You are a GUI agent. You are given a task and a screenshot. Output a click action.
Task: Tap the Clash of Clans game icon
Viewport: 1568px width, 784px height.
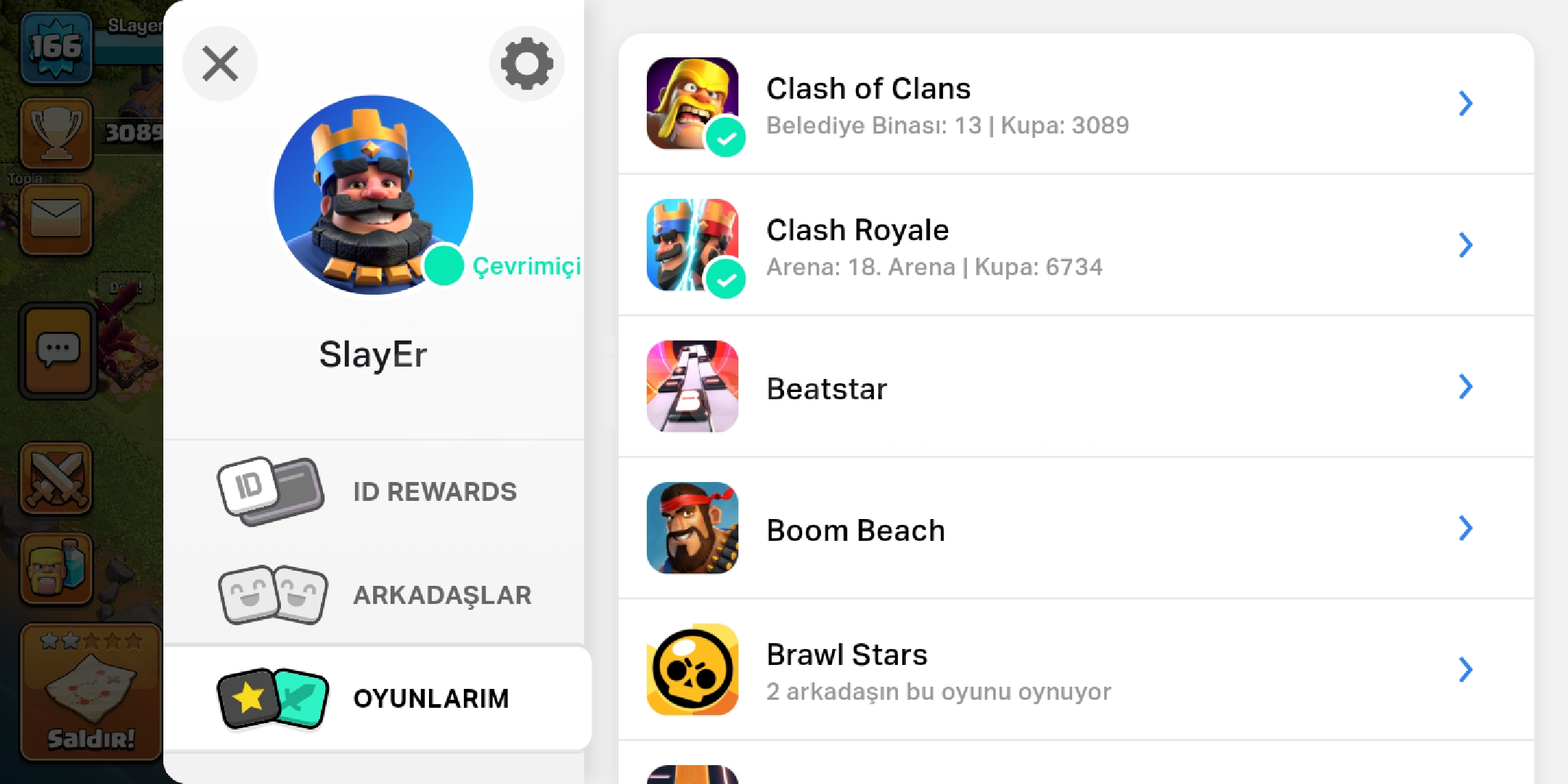pos(693,103)
